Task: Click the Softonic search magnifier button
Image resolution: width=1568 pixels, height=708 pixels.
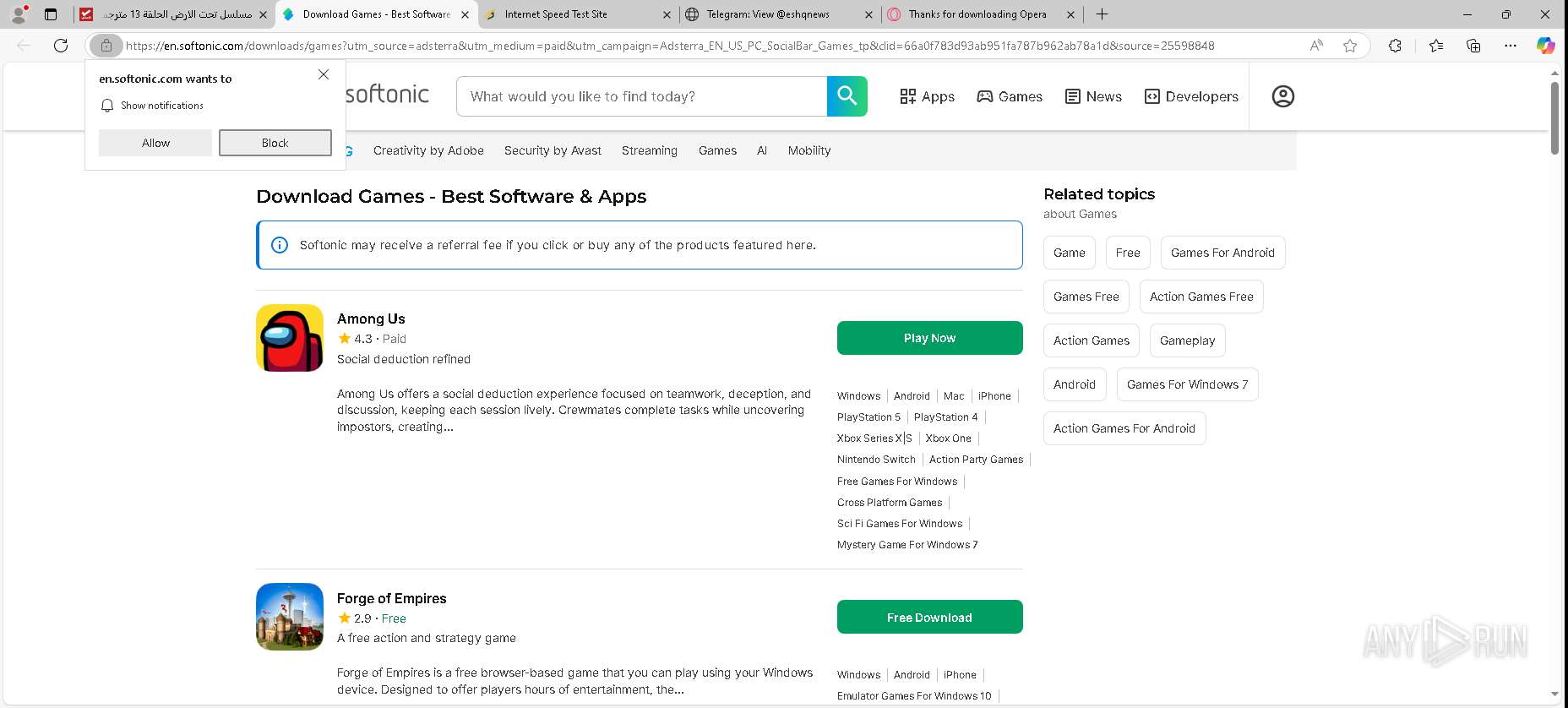Action: coord(847,96)
